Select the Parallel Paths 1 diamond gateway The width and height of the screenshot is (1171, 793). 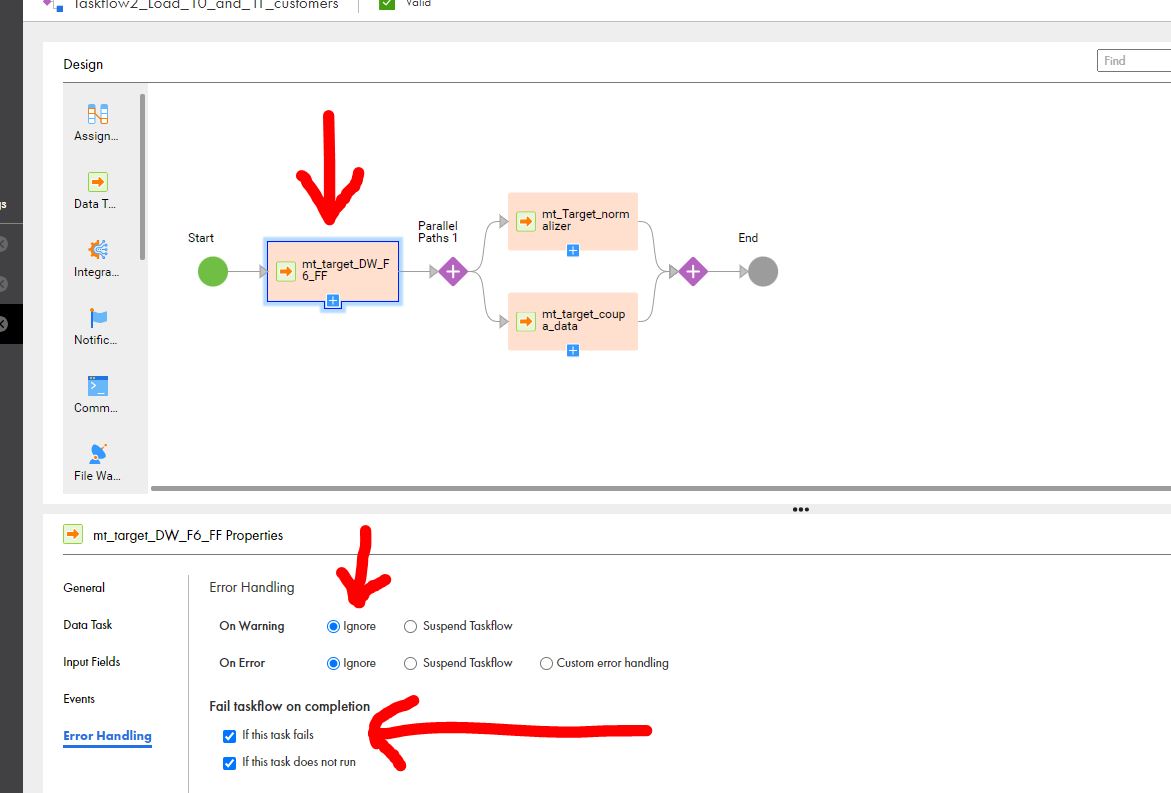pyautogui.click(x=453, y=271)
